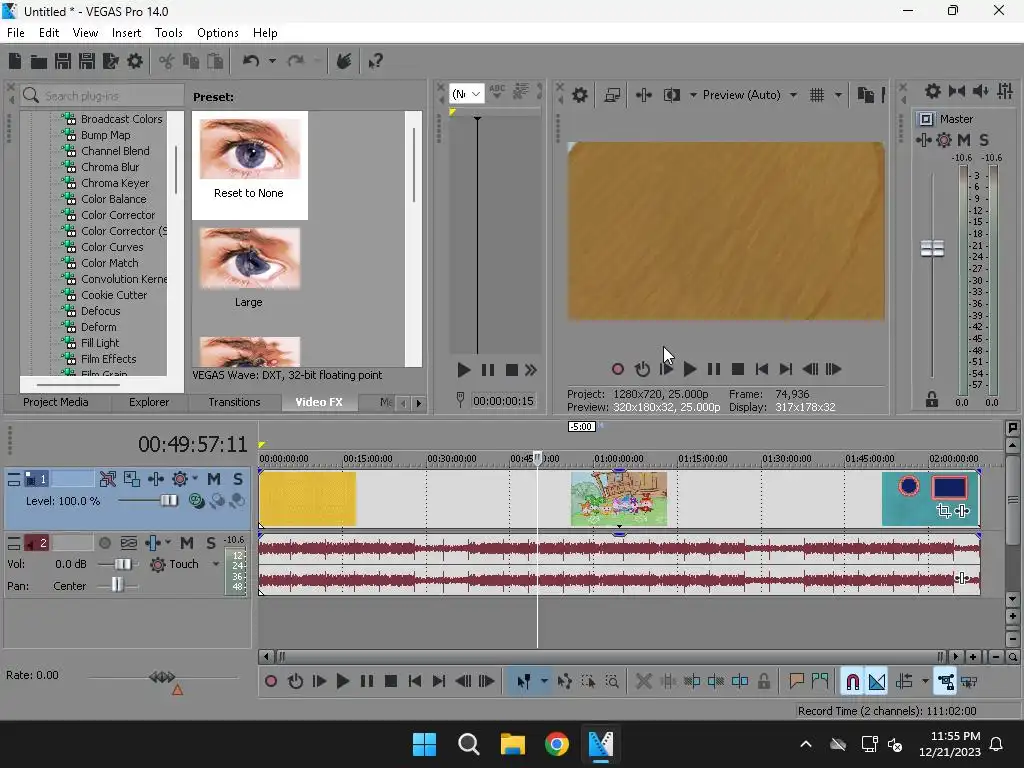Switch to Transitions tab
The image size is (1024, 768).
click(234, 402)
